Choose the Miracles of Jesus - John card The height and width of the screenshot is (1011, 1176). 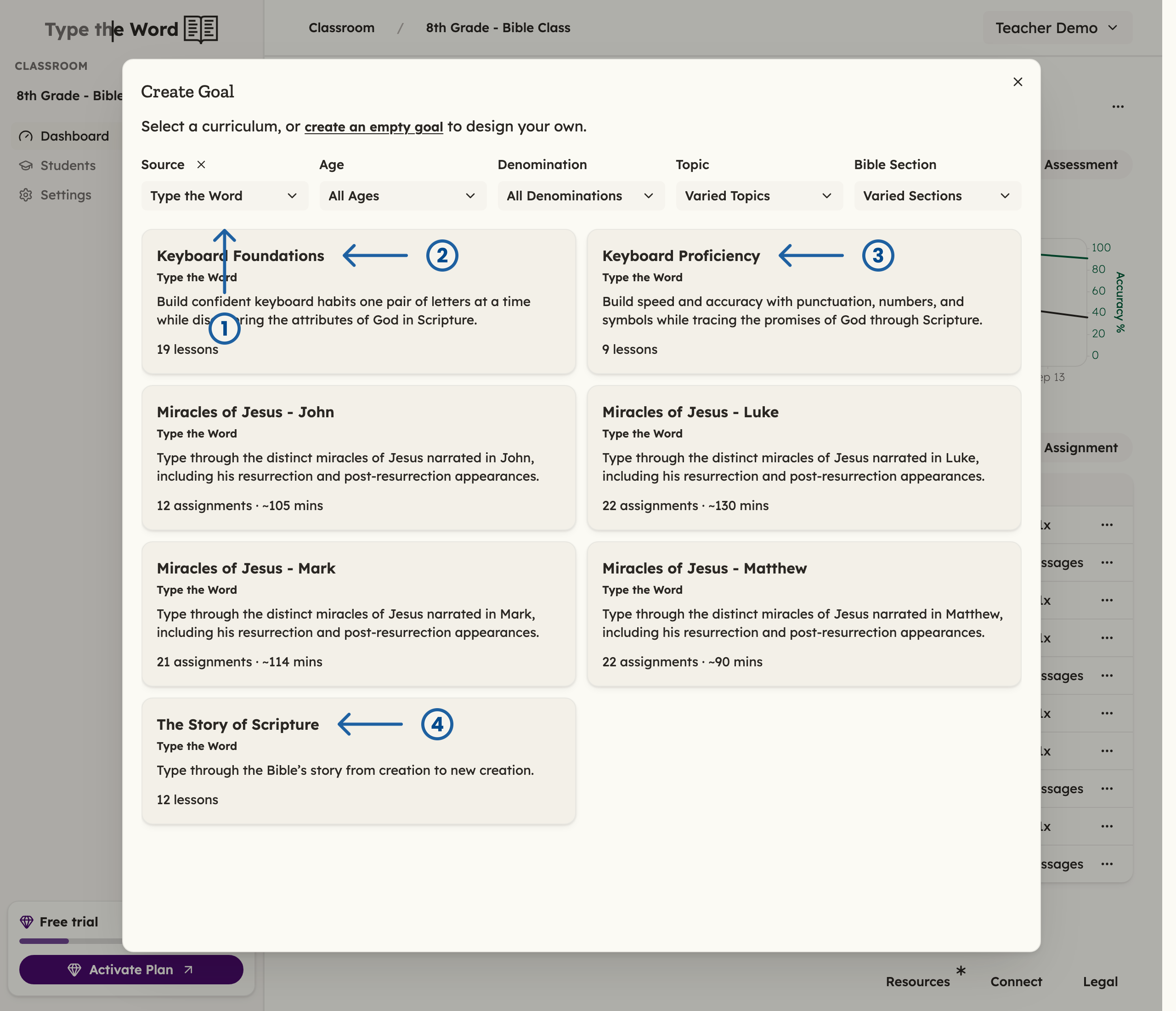[x=359, y=458]
